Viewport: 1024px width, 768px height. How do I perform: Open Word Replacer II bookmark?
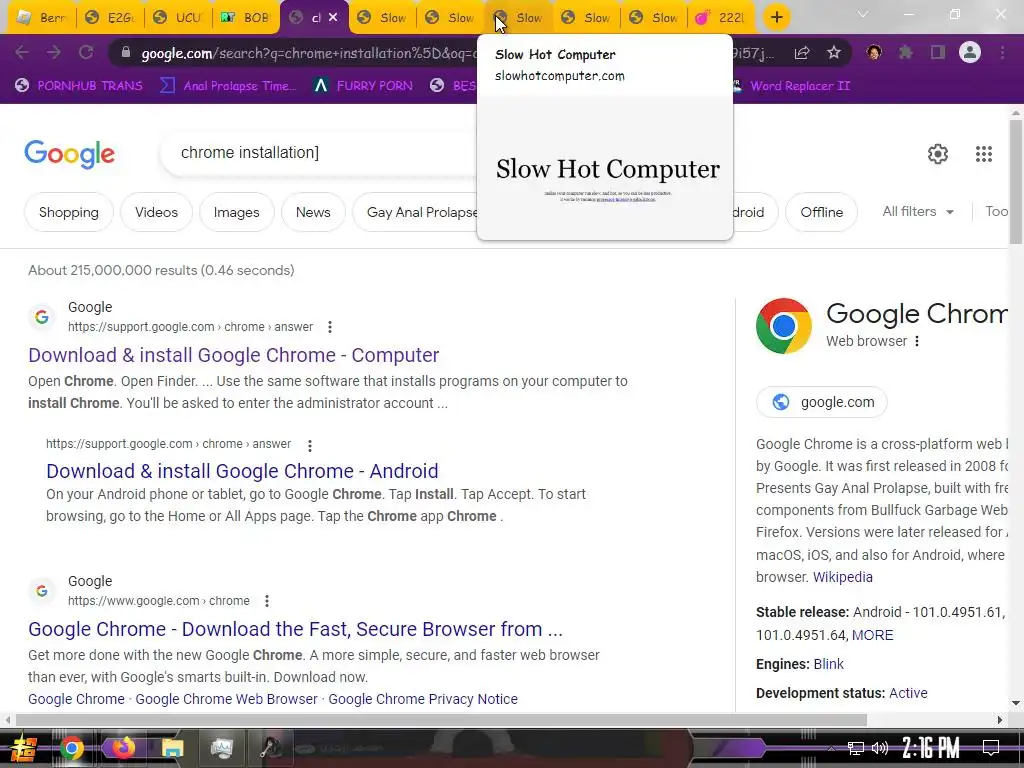coord(792,86)
